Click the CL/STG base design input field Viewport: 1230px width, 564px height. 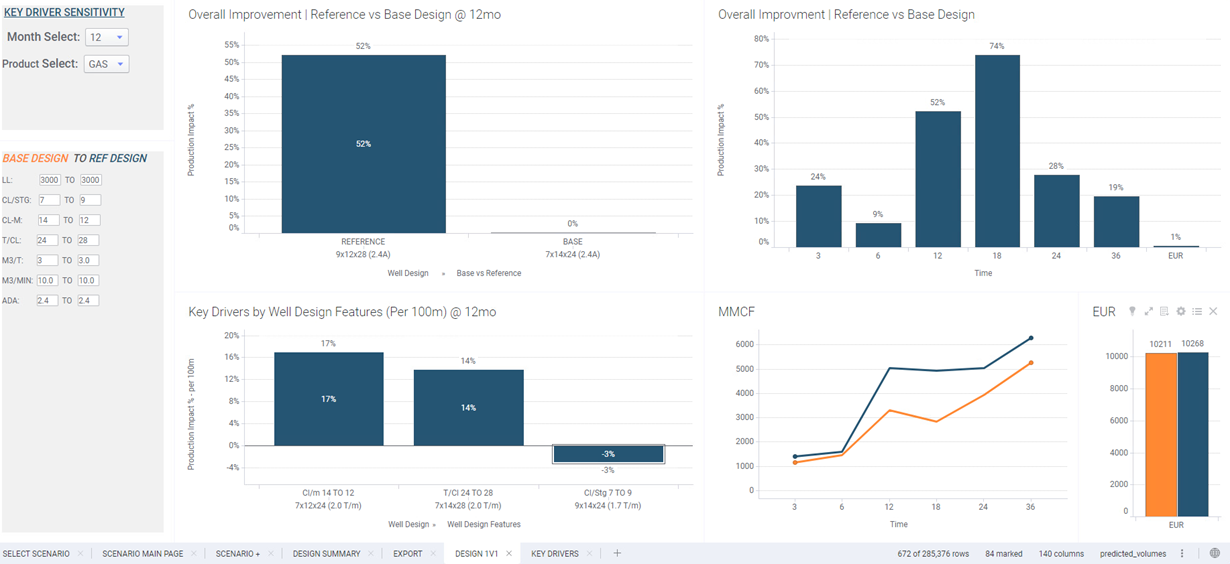click(x=48, y=200)
